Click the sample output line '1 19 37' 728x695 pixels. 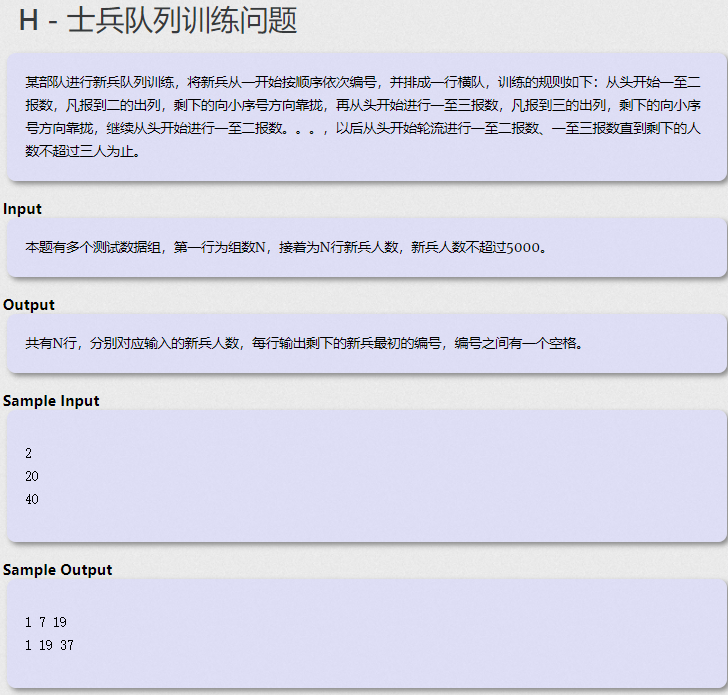(49, 645)
